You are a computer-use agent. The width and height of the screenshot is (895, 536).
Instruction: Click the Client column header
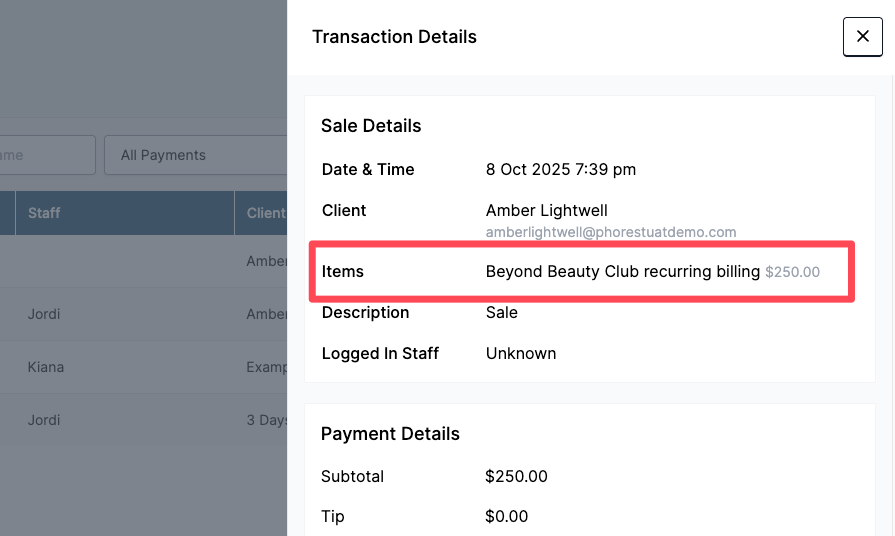tap(265, 213)
